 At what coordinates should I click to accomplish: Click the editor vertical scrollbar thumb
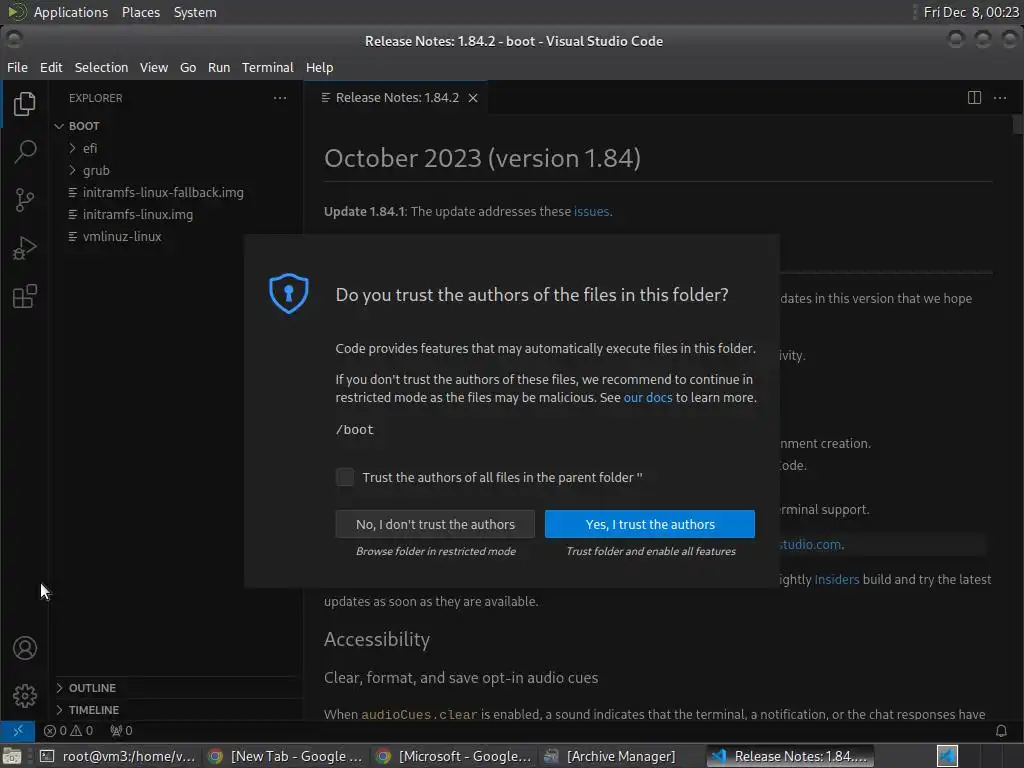[1018, 125]
